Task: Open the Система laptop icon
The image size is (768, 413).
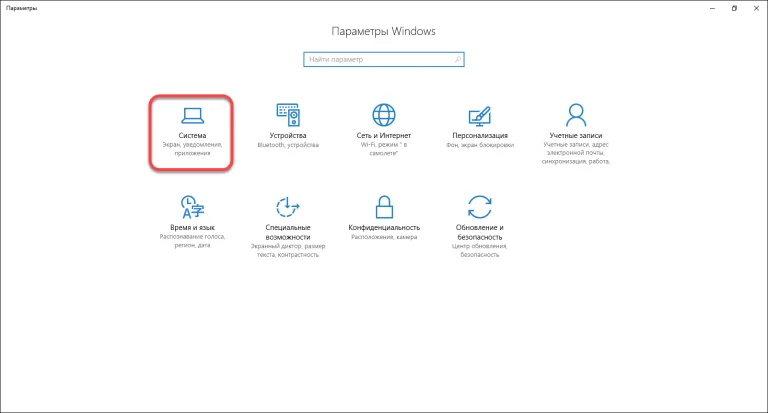Action: click(192, 116)
